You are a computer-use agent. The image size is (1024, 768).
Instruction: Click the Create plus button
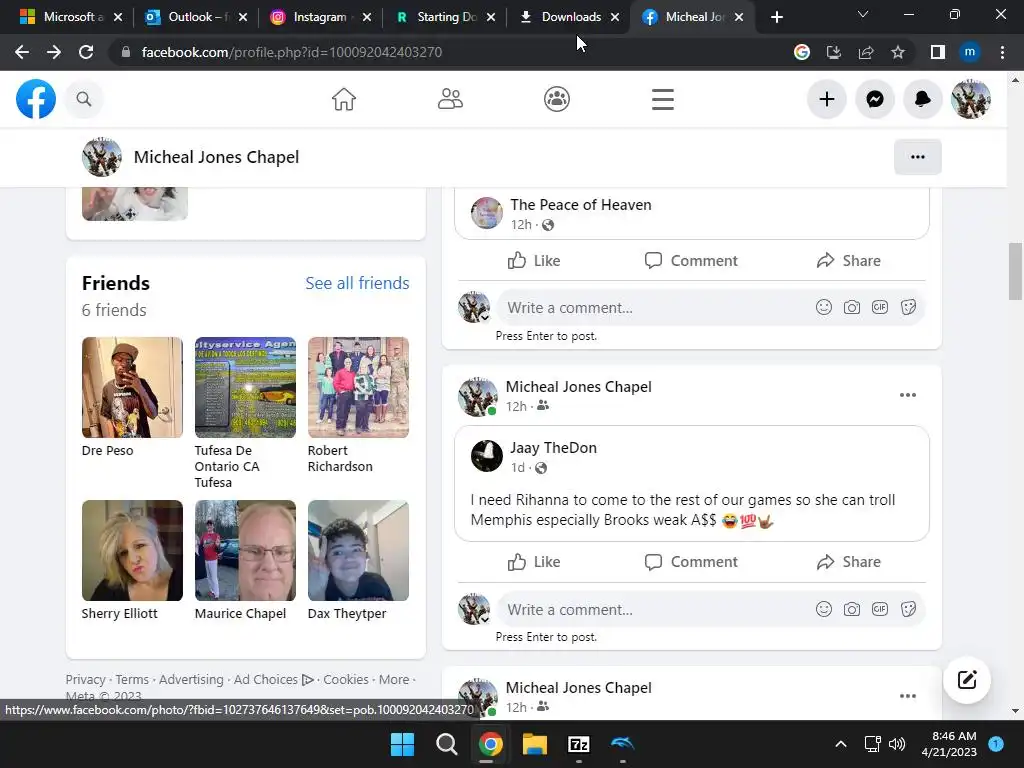(827, 99)
